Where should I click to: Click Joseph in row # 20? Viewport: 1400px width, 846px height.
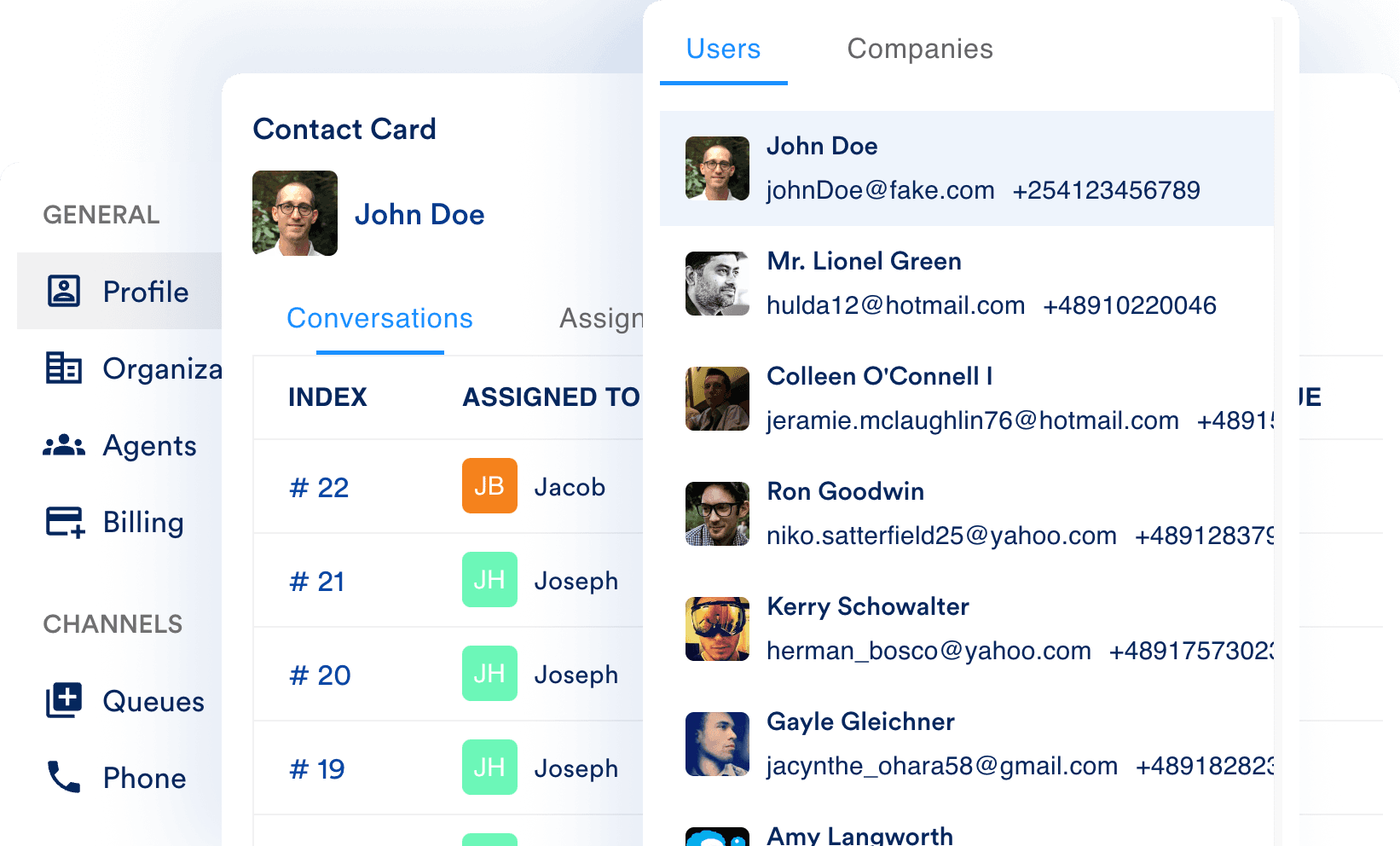point(576,675)
